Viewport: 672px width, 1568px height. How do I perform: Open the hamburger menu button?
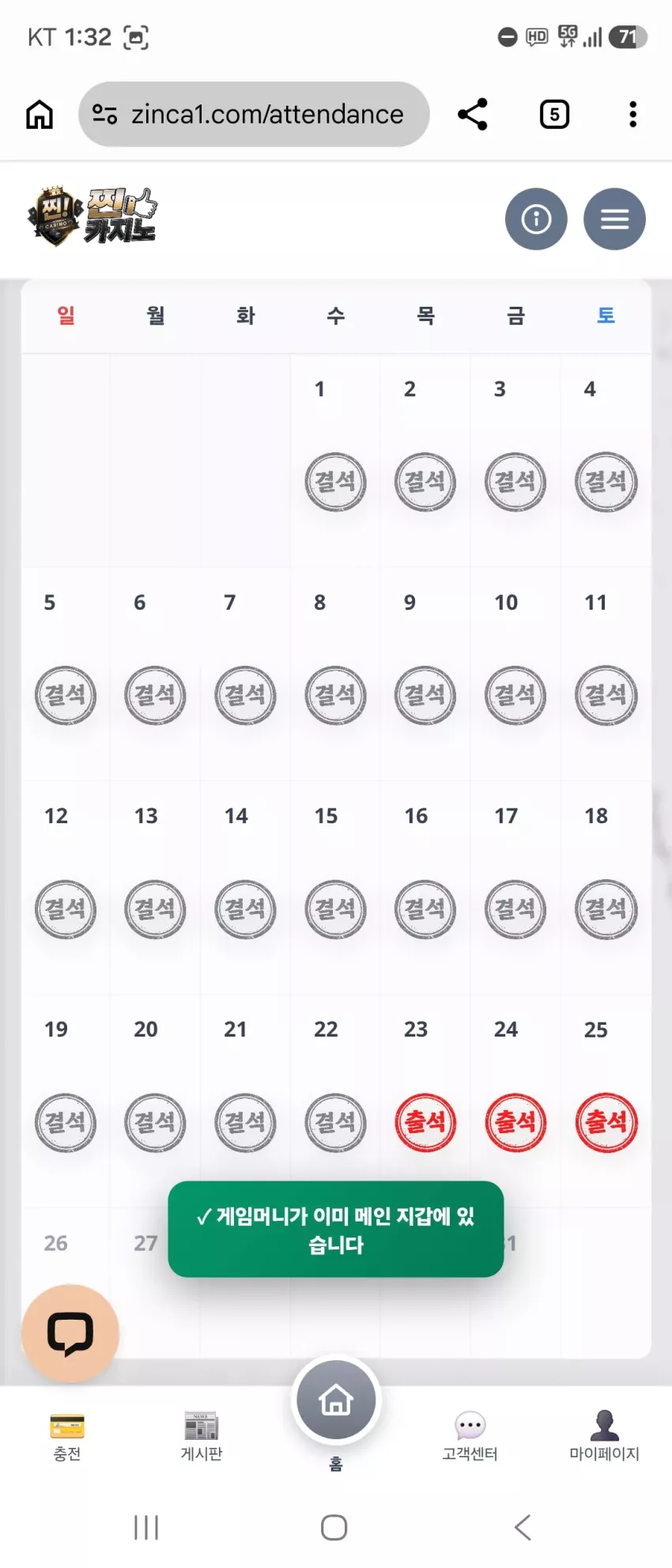point(614,219)
